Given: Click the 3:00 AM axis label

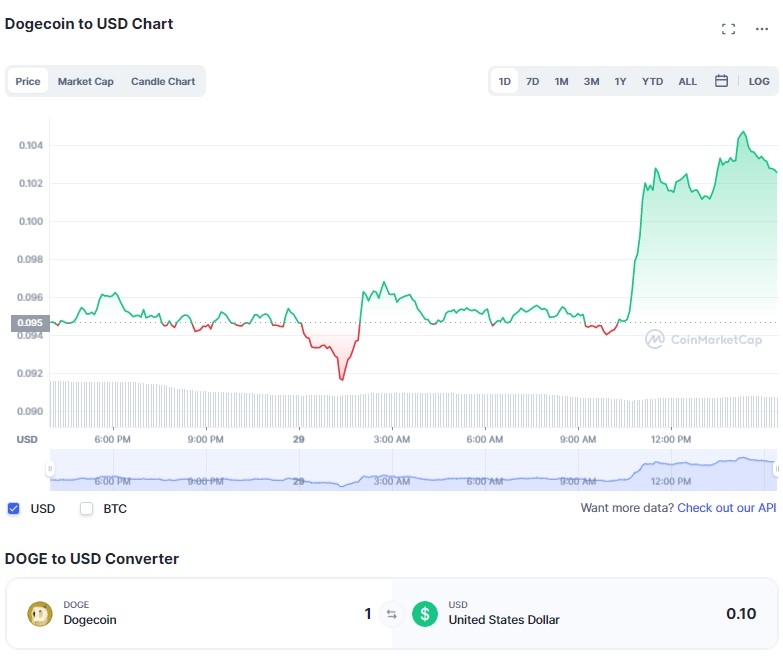Looking at the screenshot, I should pos(392,439).
